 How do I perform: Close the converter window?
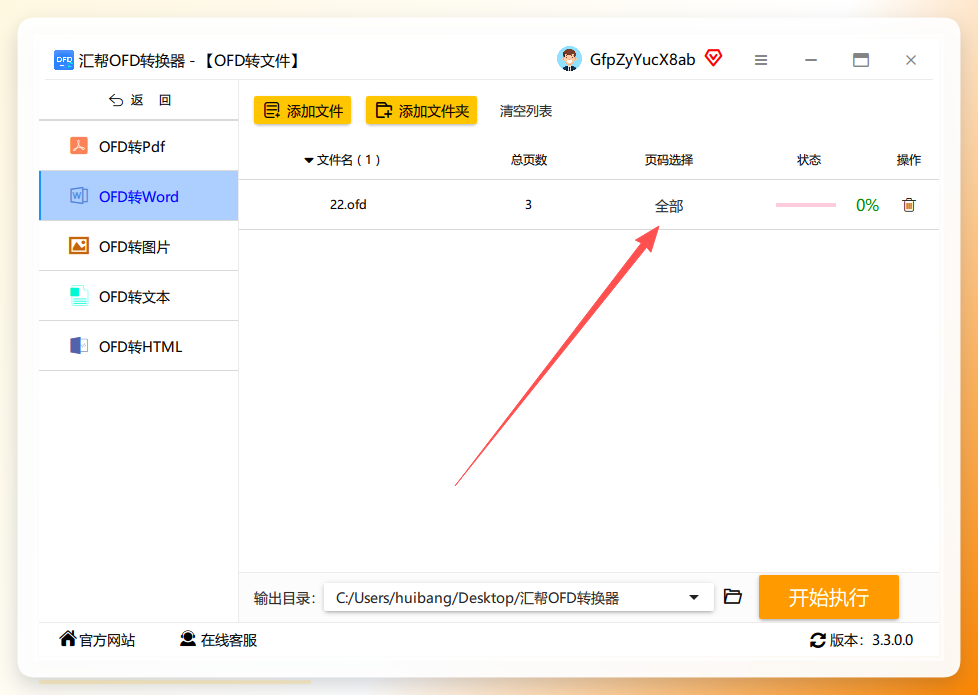911,60
